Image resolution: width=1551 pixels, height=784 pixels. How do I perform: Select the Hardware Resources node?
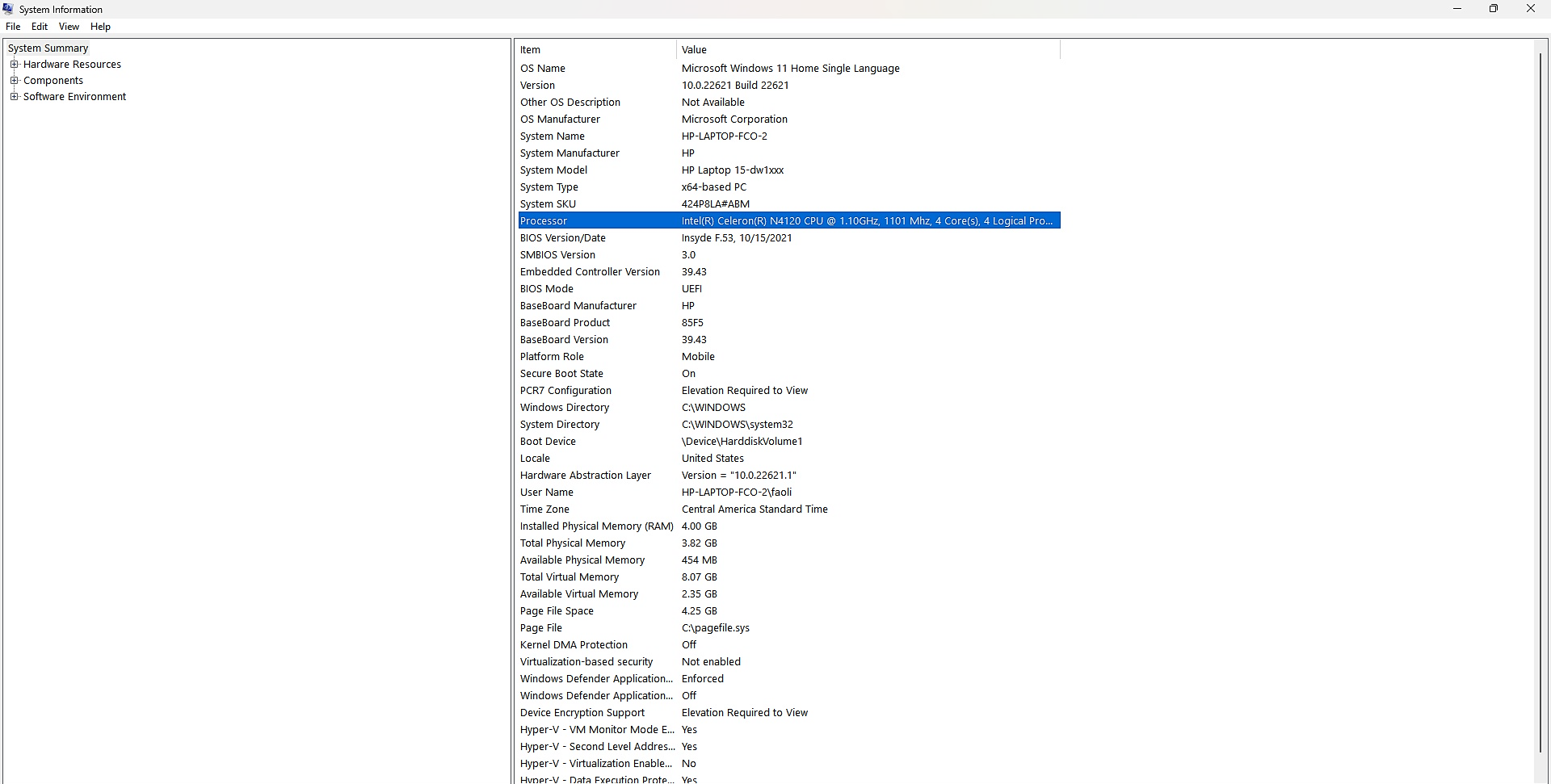(x=72, y=64)
